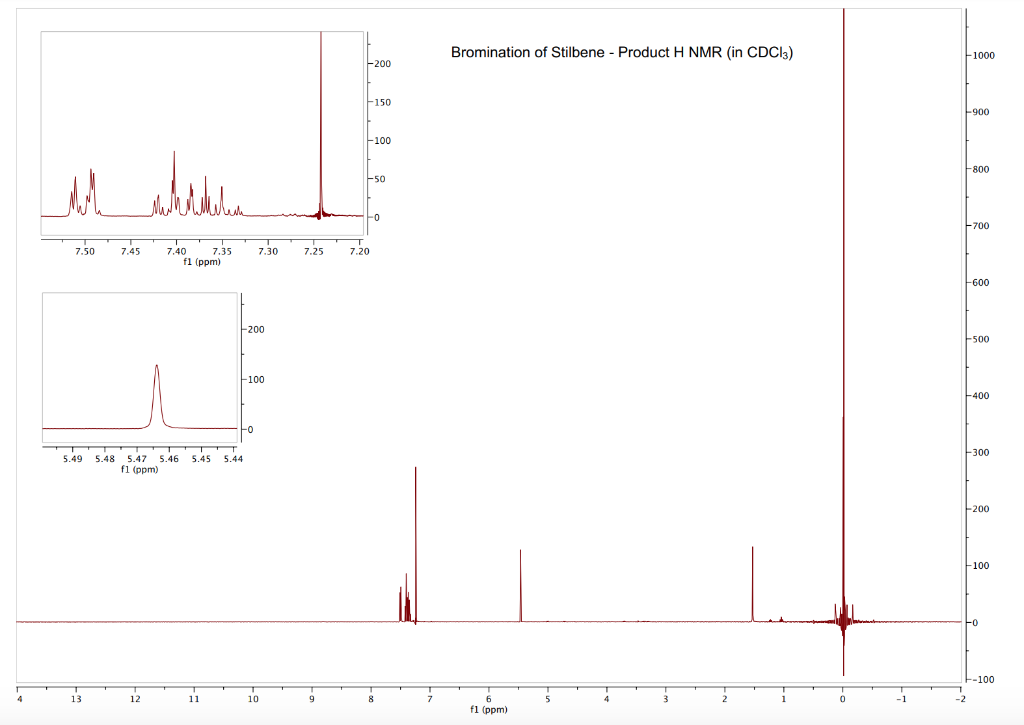Click the f1 (ppm) label on aromatic inset
This screenshot has height=725, width=1024.
pyautogui.click(x=201, y=261)
